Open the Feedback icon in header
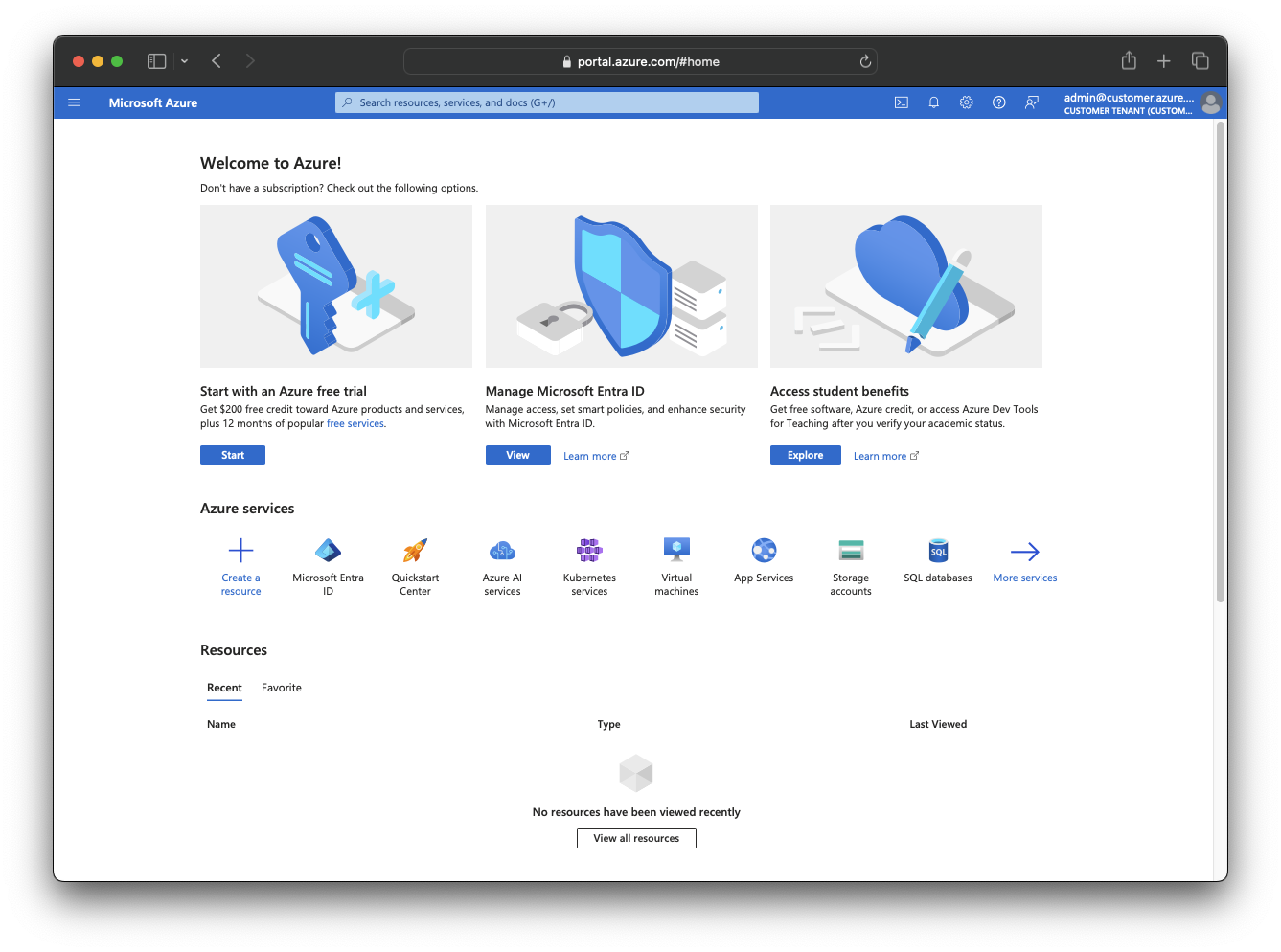 pos(1032,102)
